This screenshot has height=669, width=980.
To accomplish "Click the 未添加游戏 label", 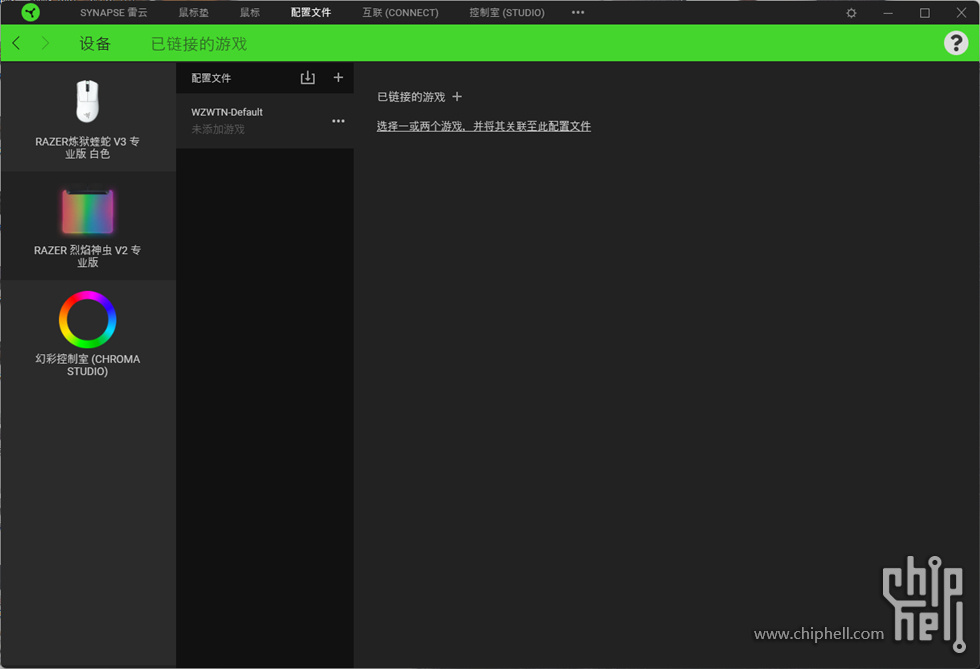I will [x=218, y=129].
